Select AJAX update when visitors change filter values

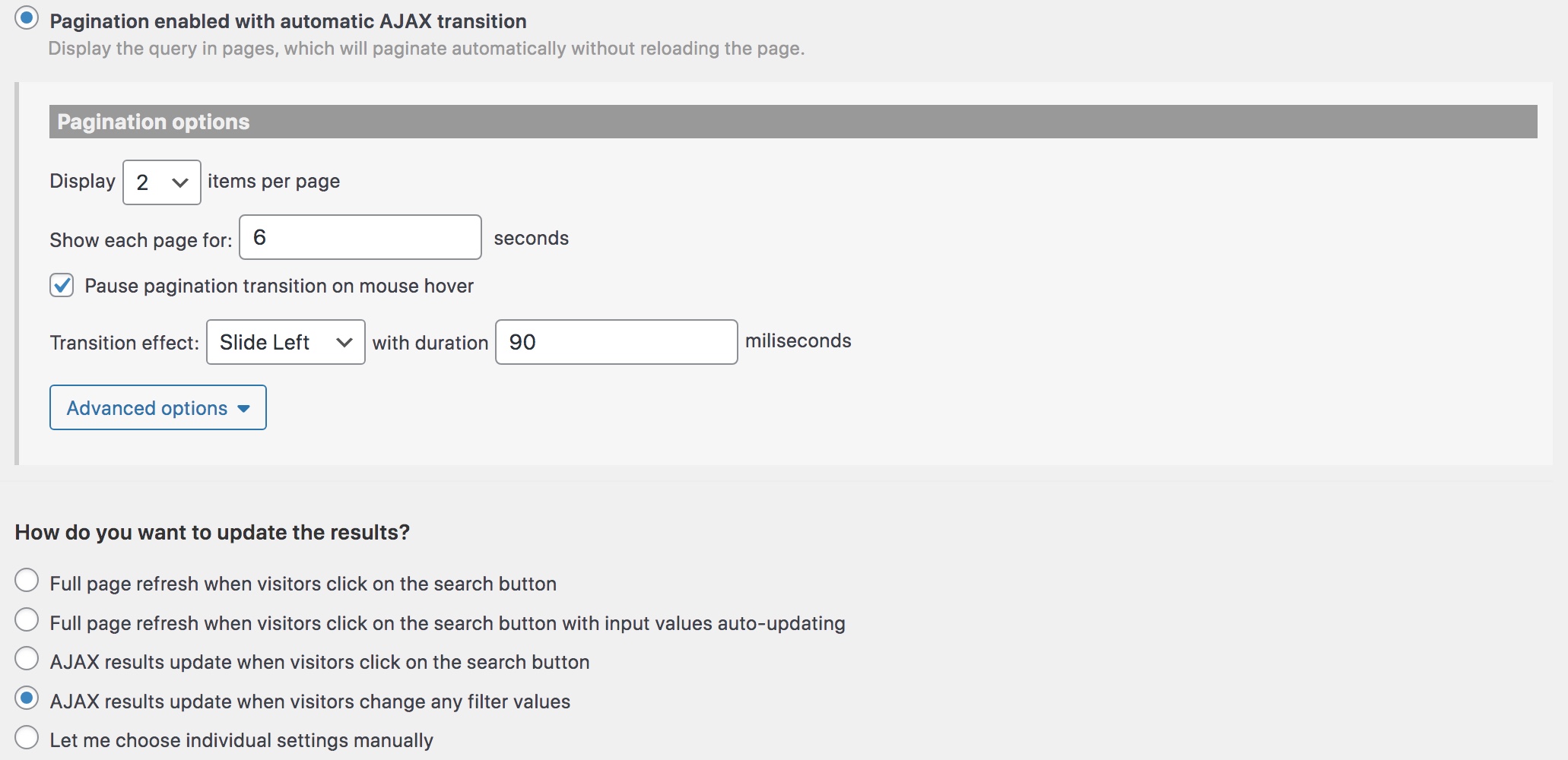27,698
